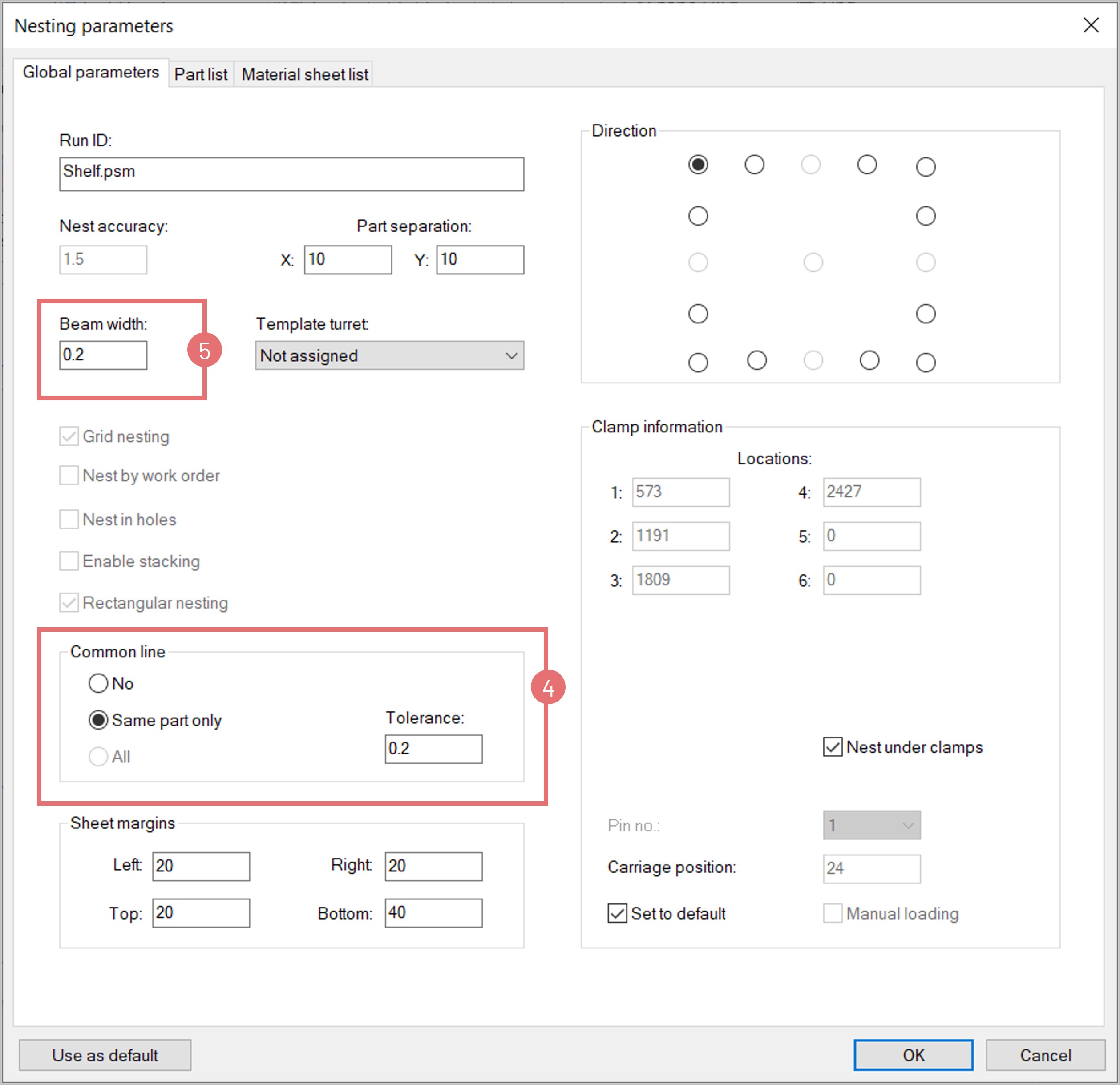The image size is (1120, 1085).
Task: Select the top-right Direction radio button
Action: tap(925, 167)
